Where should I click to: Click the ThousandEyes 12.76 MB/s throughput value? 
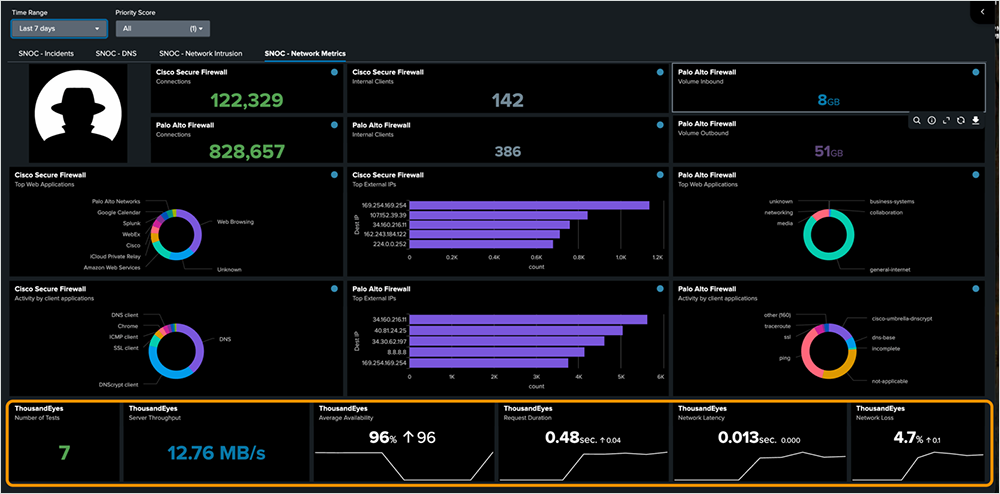(216, 453)
